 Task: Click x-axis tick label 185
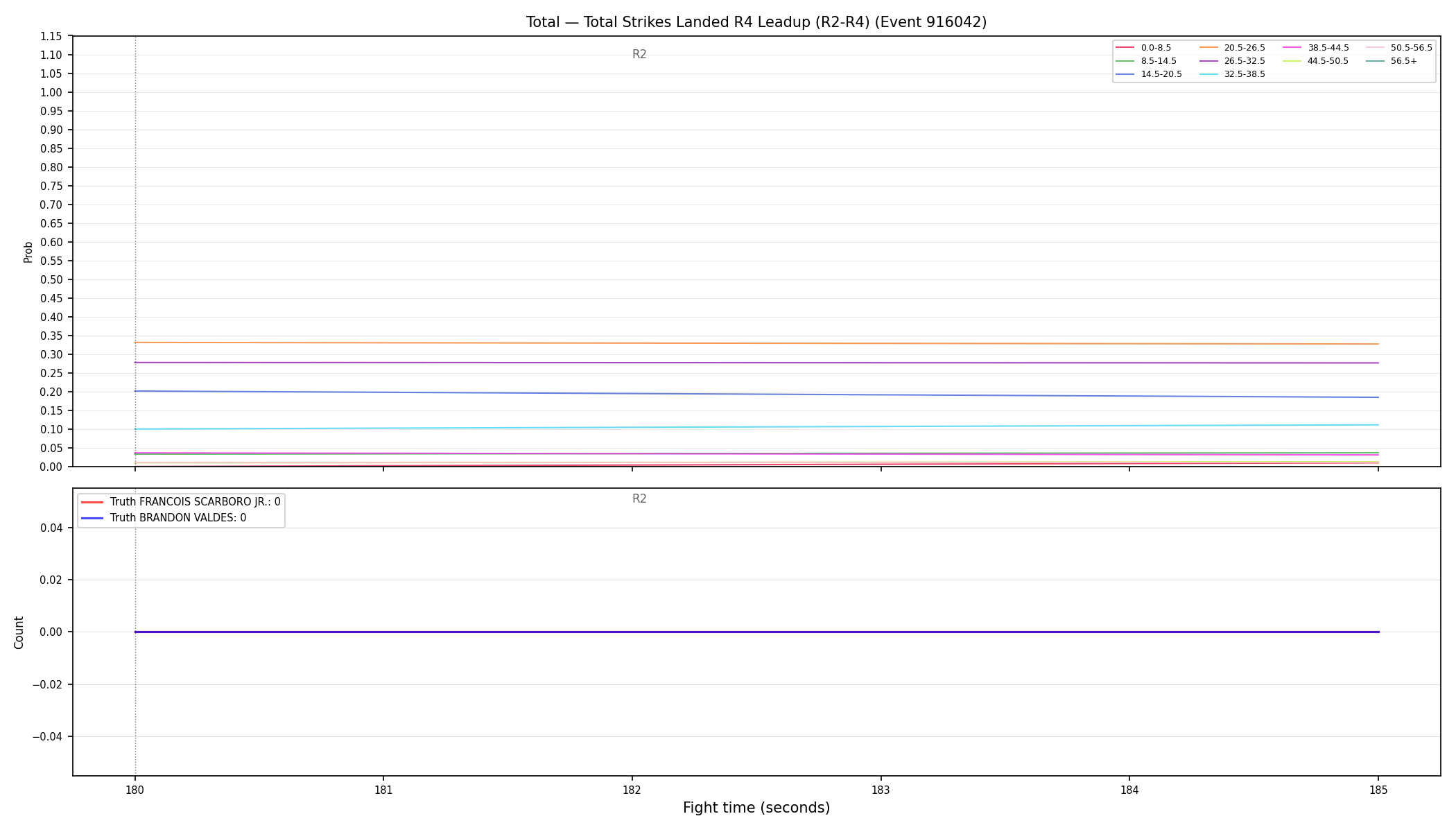(x=1378, y=790)
